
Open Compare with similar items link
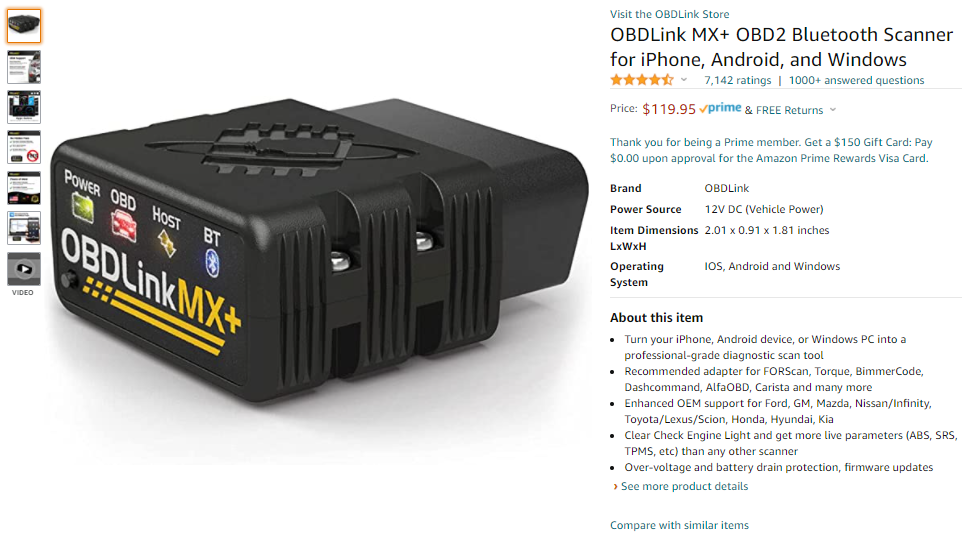tap(680, 525)
